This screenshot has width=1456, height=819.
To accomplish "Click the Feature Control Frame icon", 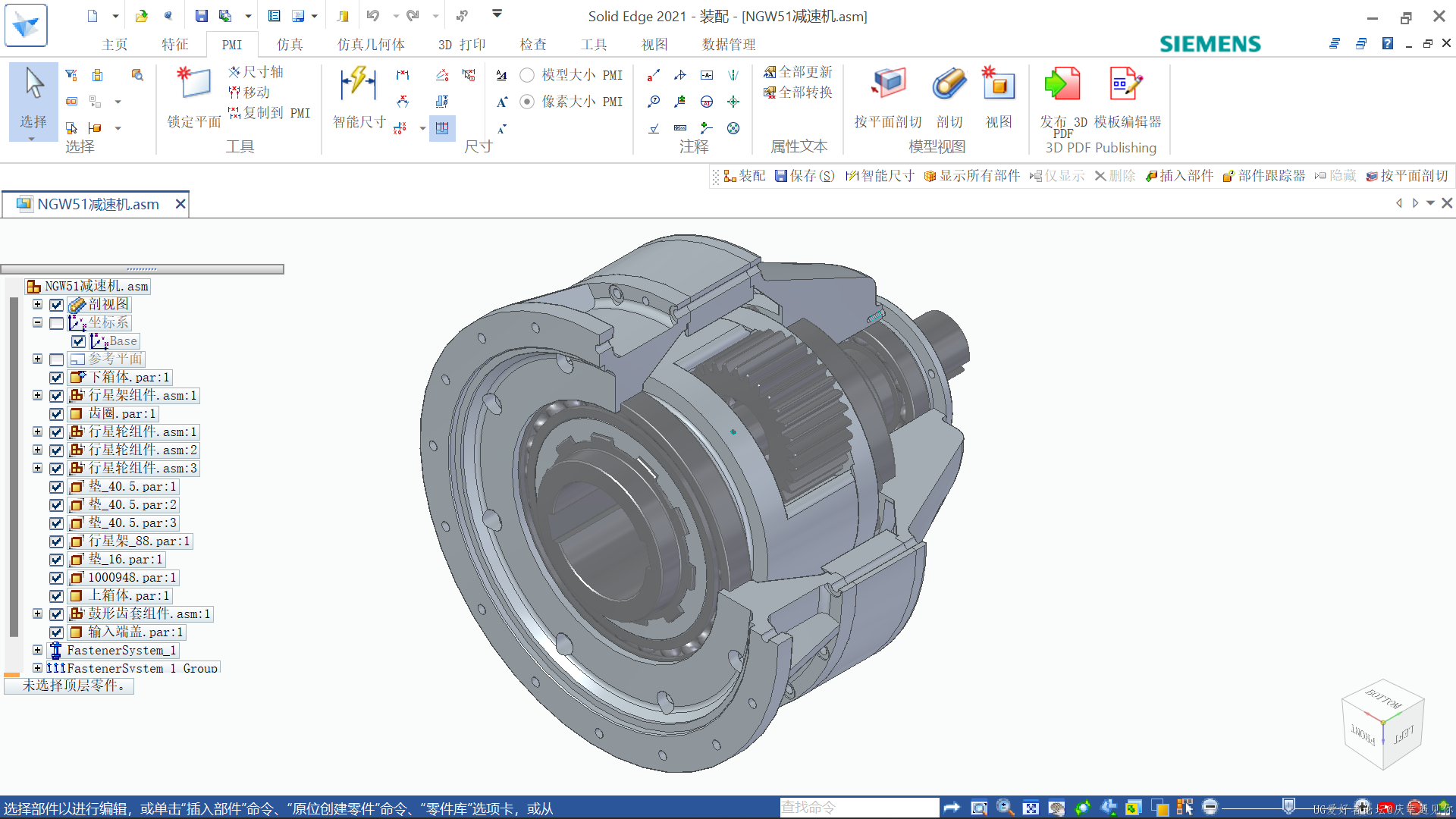I will coord(680,128).
